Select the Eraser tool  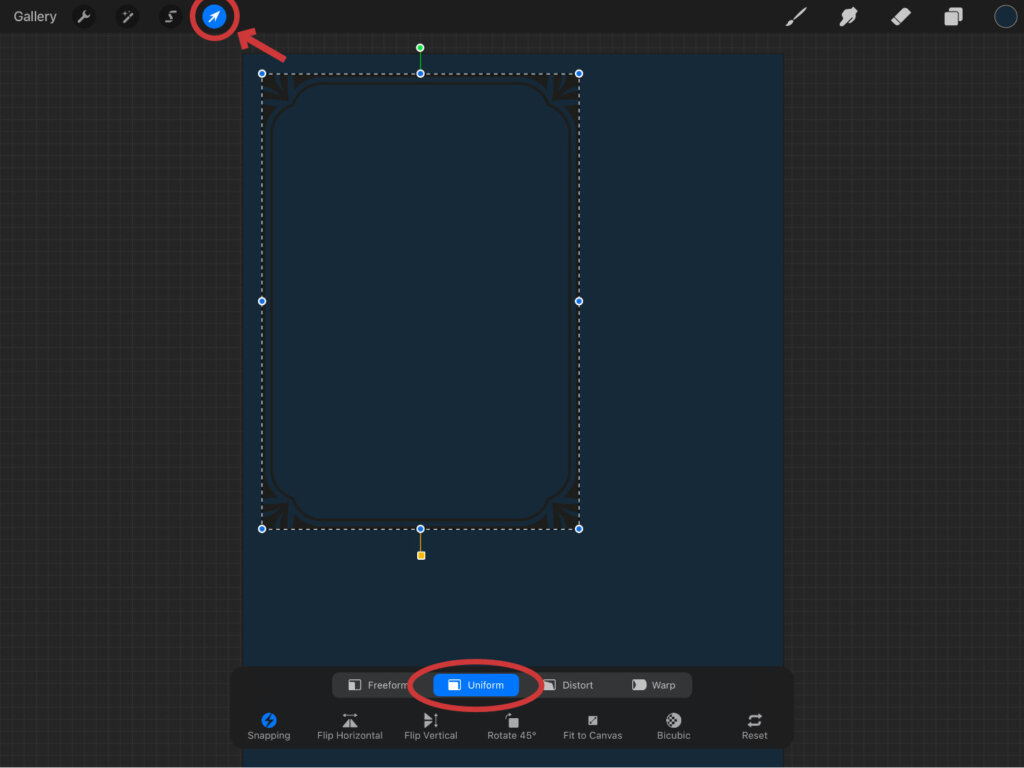click(x=900, y=17)
